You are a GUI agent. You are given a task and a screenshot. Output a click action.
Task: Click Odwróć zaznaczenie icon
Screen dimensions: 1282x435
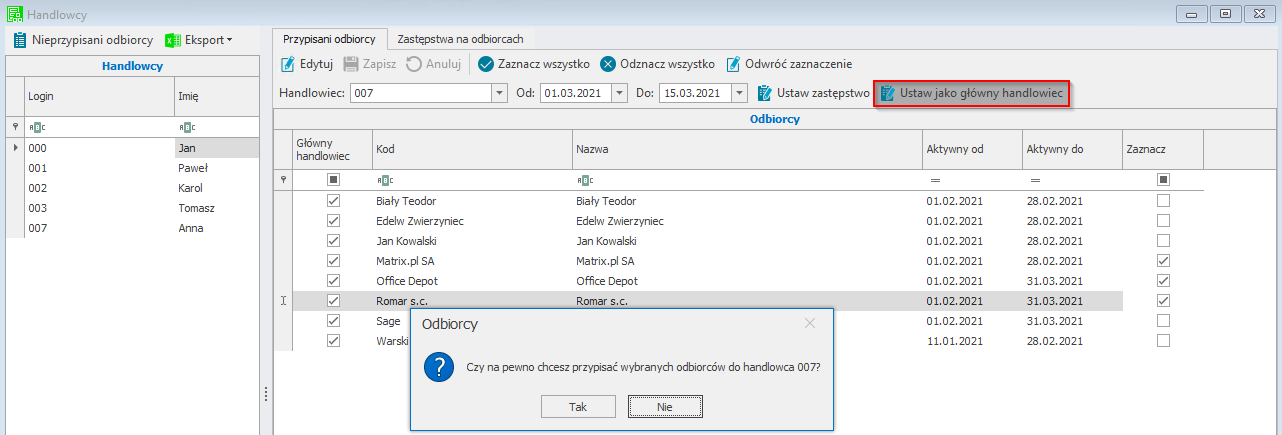pos(733,64)
